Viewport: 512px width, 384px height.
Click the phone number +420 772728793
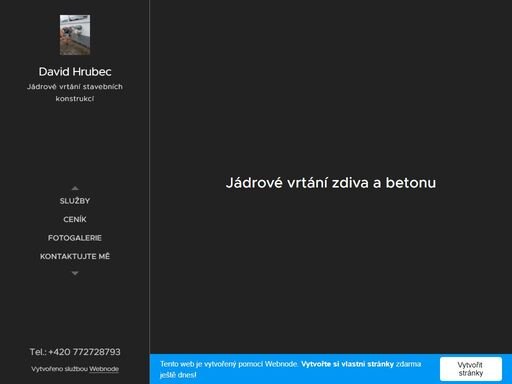pos(84,352)
